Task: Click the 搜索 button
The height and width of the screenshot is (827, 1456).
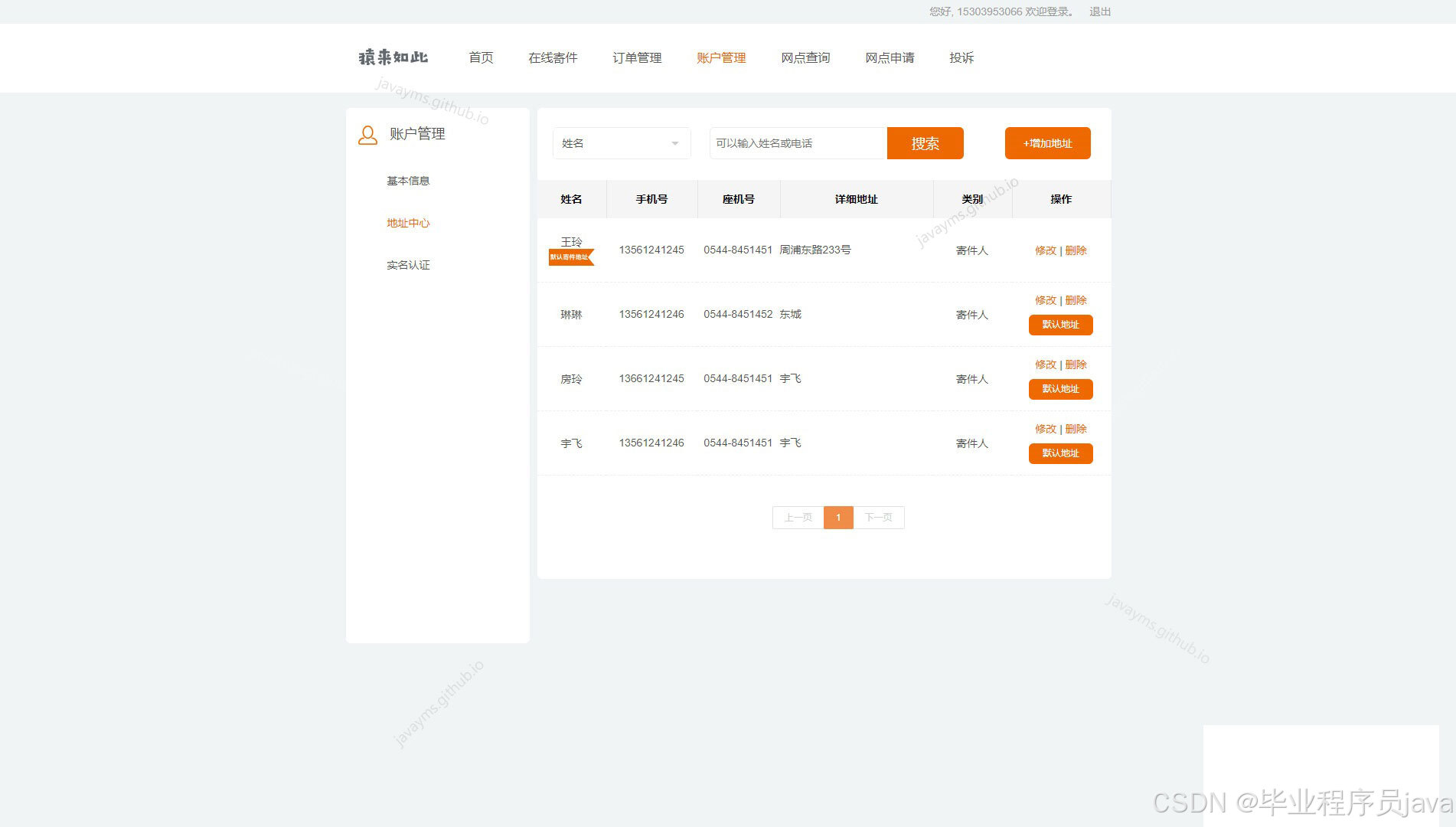Action: (x=925, y=143)
